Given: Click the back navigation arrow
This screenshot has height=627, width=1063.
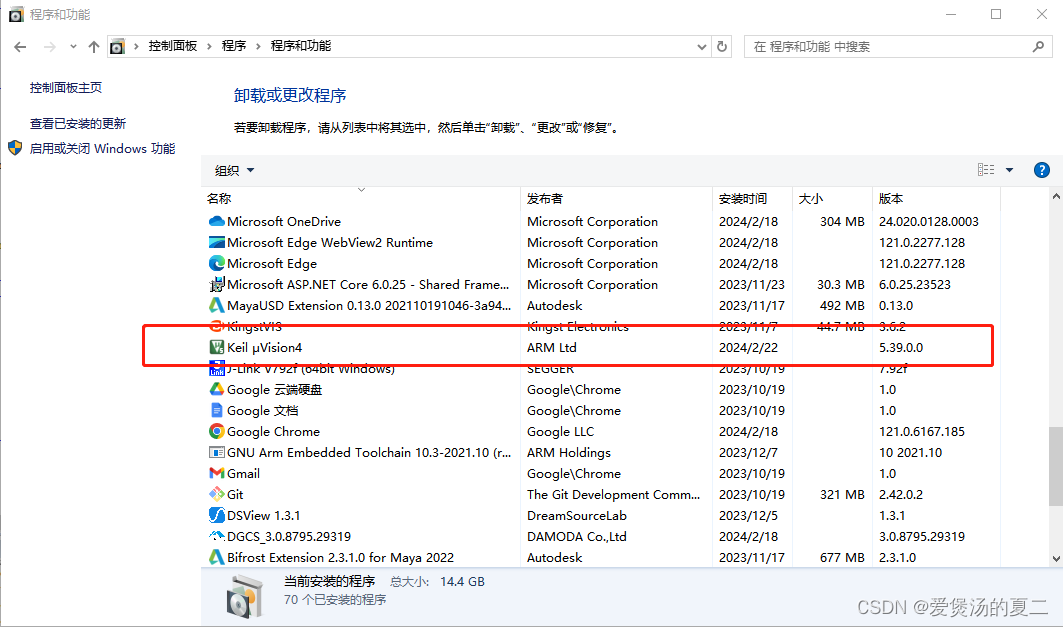Looking at the screenshot, I should pos(20,47).
